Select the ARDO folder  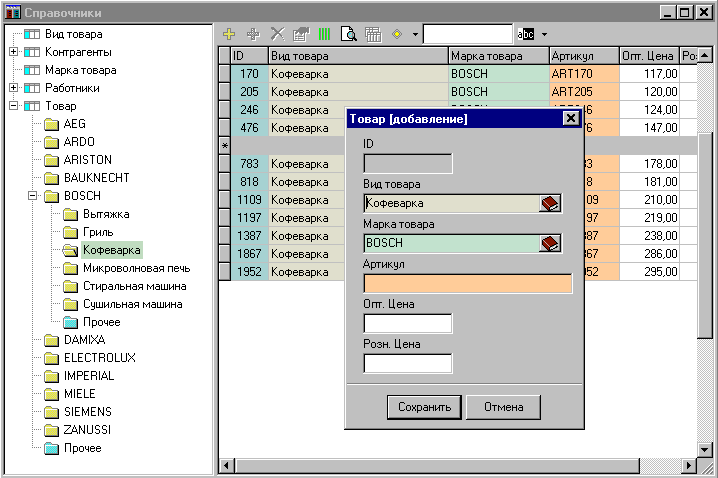(79, 142)
